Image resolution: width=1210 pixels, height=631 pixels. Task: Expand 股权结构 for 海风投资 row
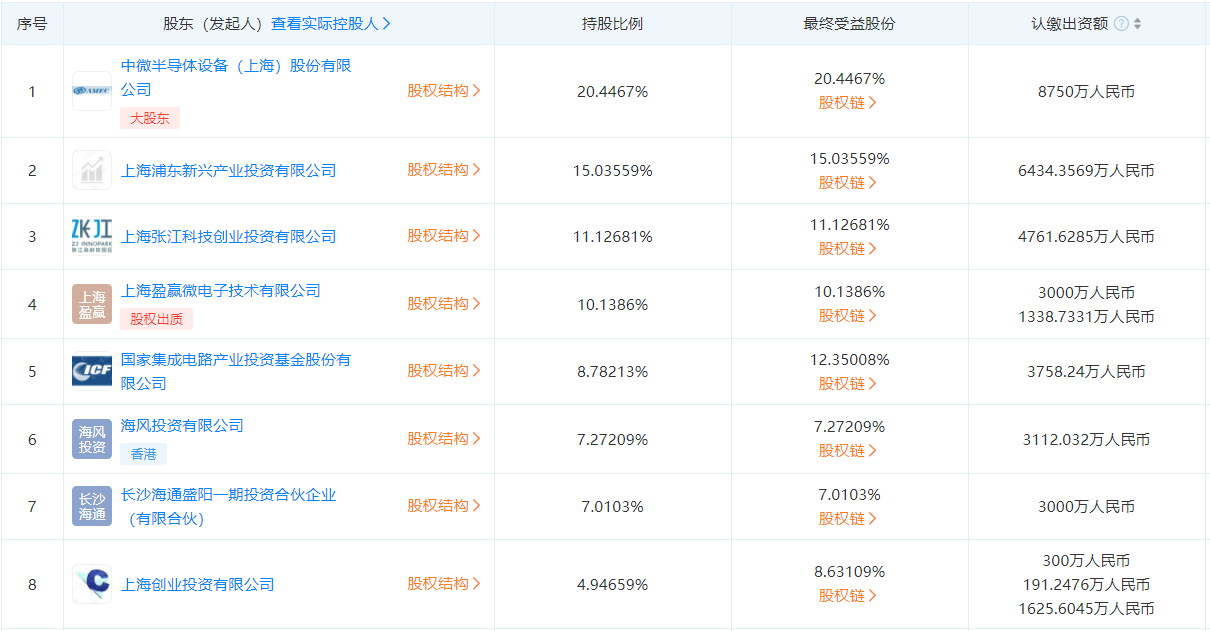[444, 439]
